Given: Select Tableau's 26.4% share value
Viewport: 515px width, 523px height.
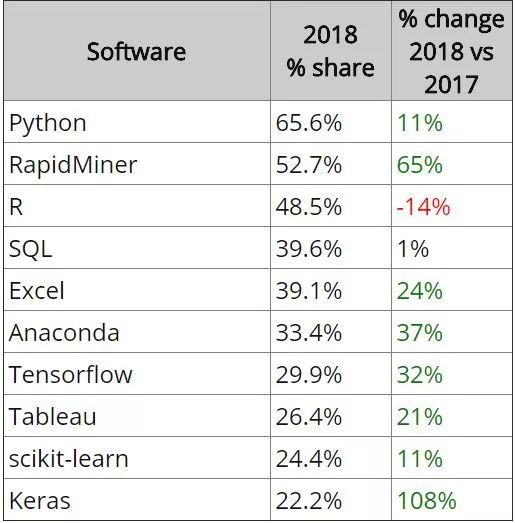Looking at the screenshot, I should click(309, 417).
